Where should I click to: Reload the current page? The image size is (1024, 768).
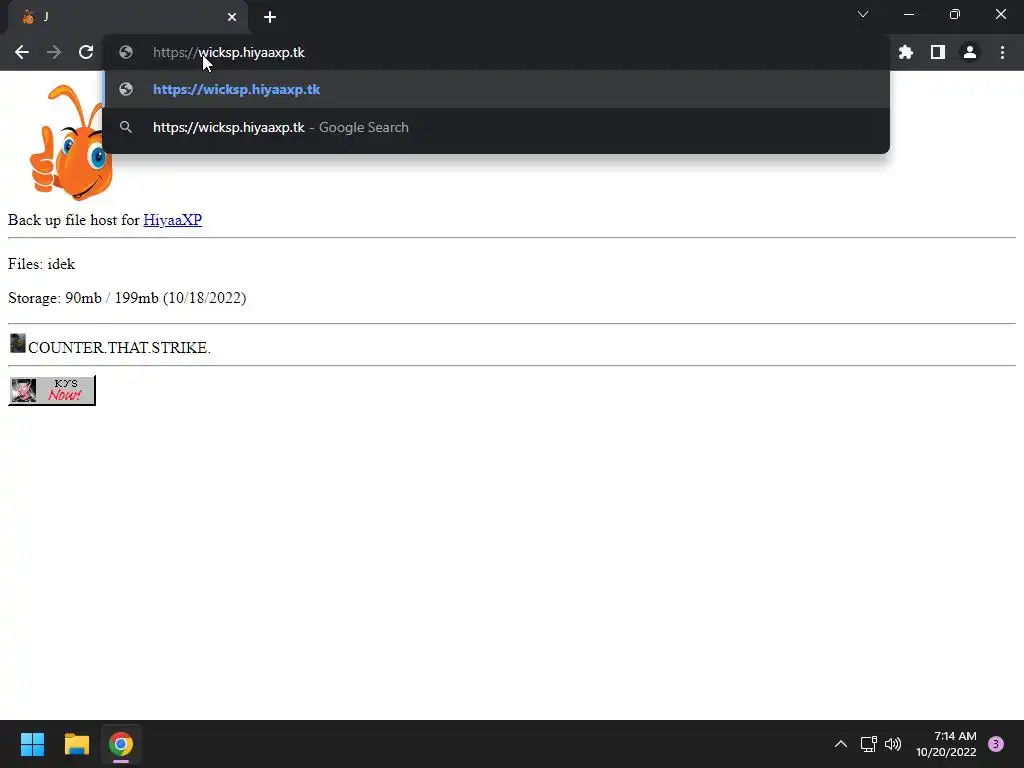pyautogui.click(x=86, y=52)
